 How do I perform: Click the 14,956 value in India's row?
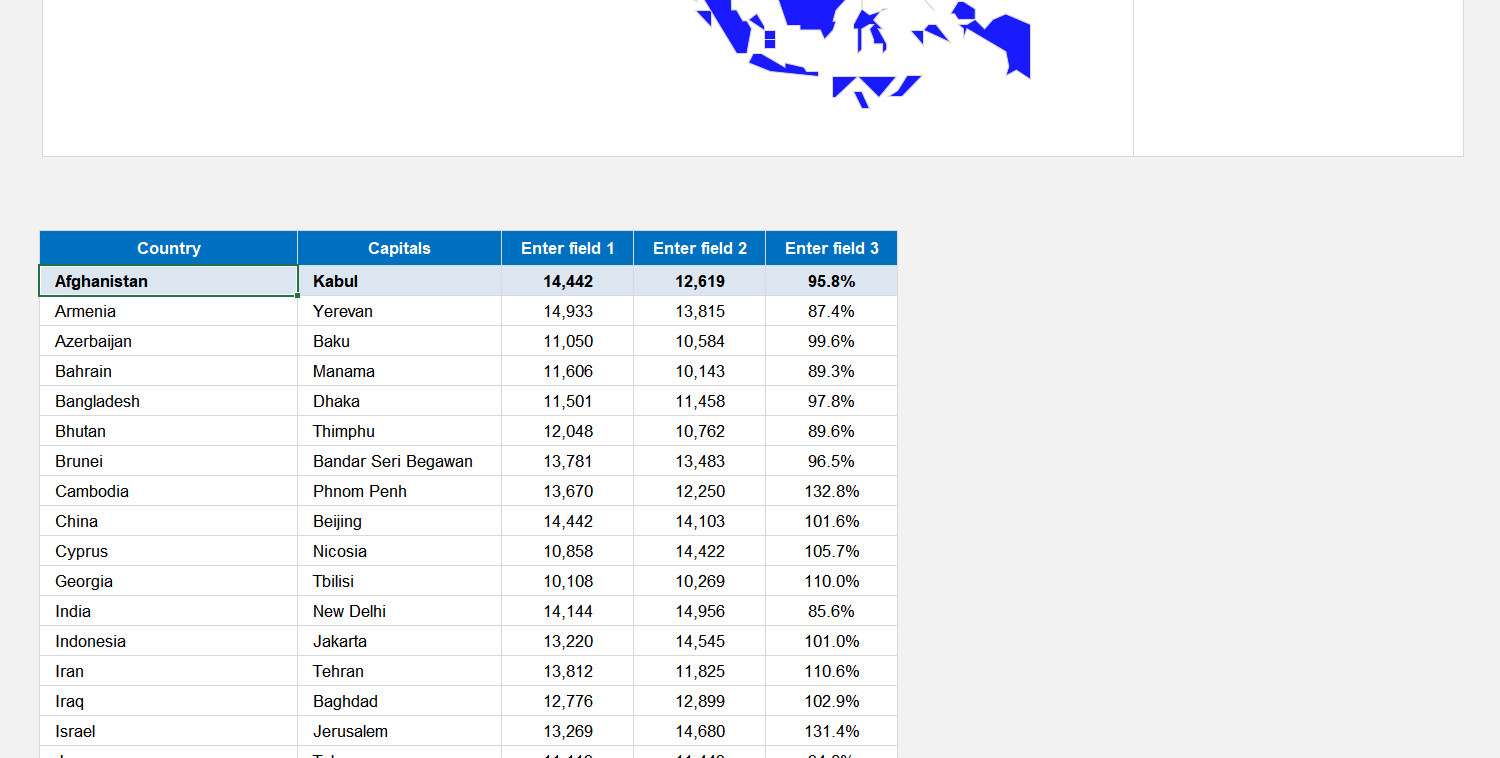[699, 611]
